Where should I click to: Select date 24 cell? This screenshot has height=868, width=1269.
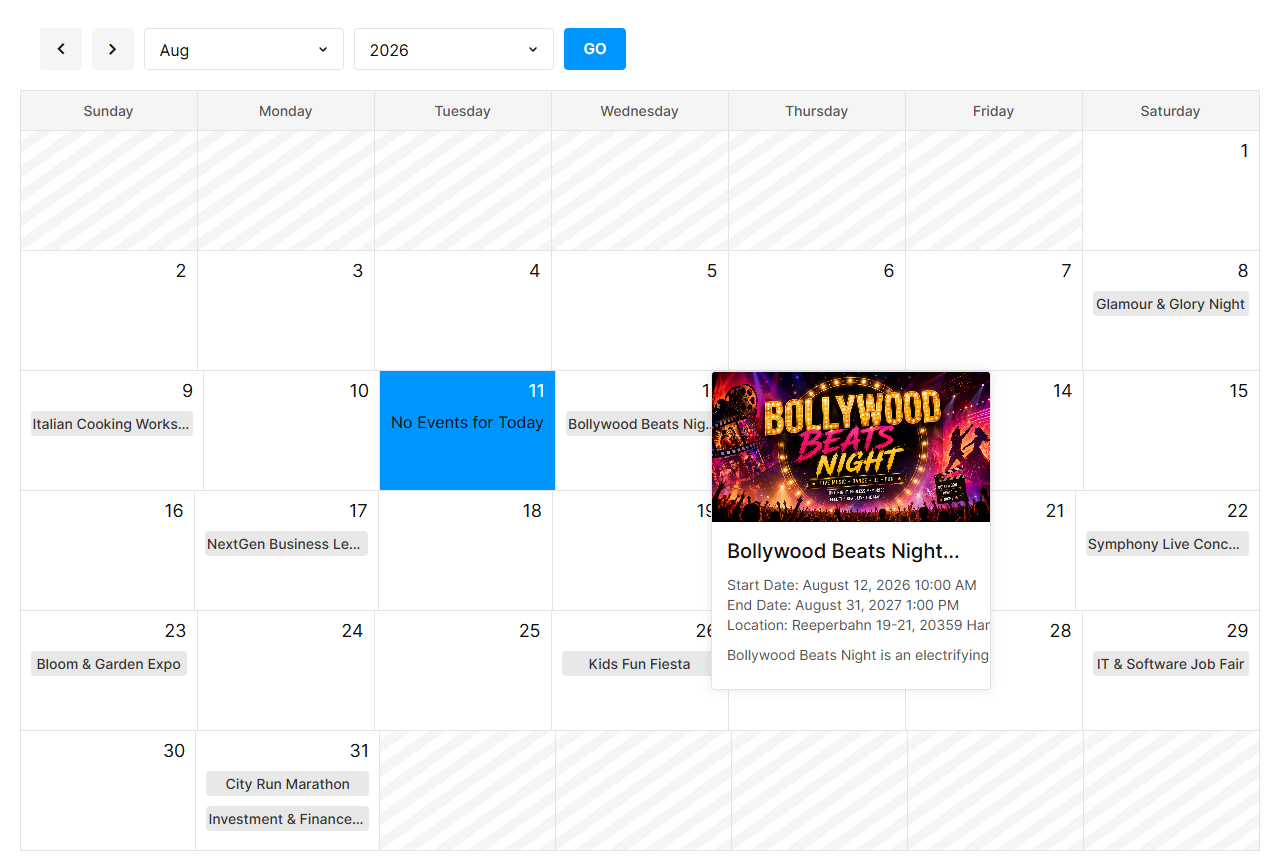click(x=286, y=670)
